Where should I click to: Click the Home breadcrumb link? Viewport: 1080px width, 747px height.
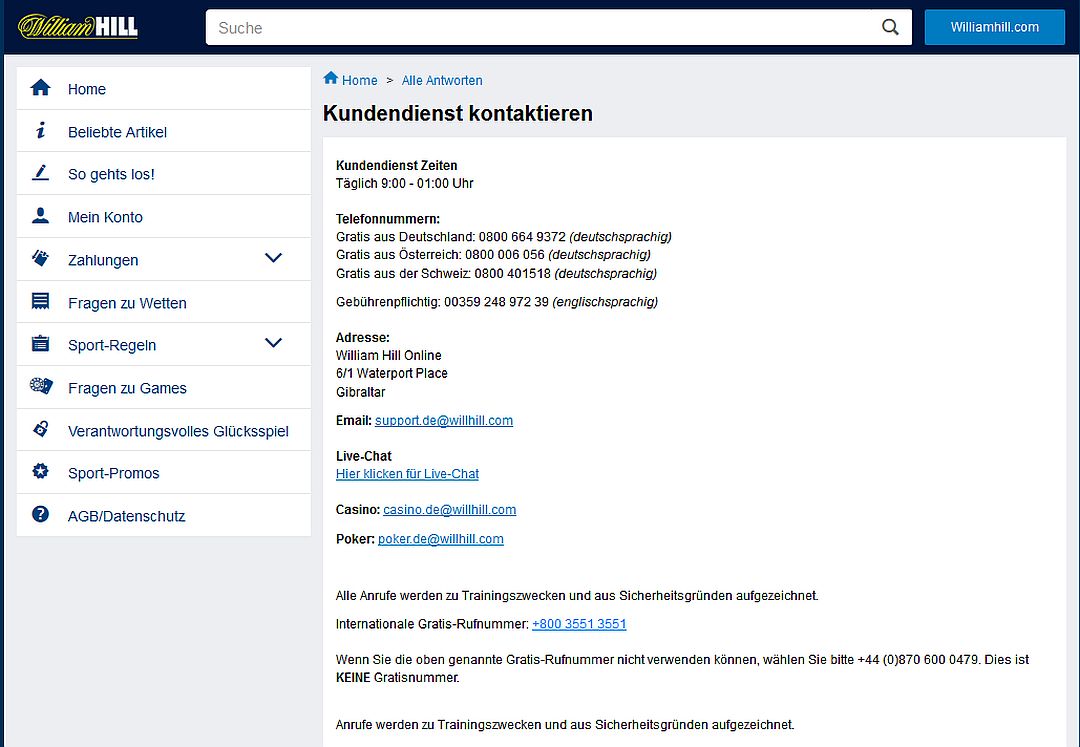360,81
